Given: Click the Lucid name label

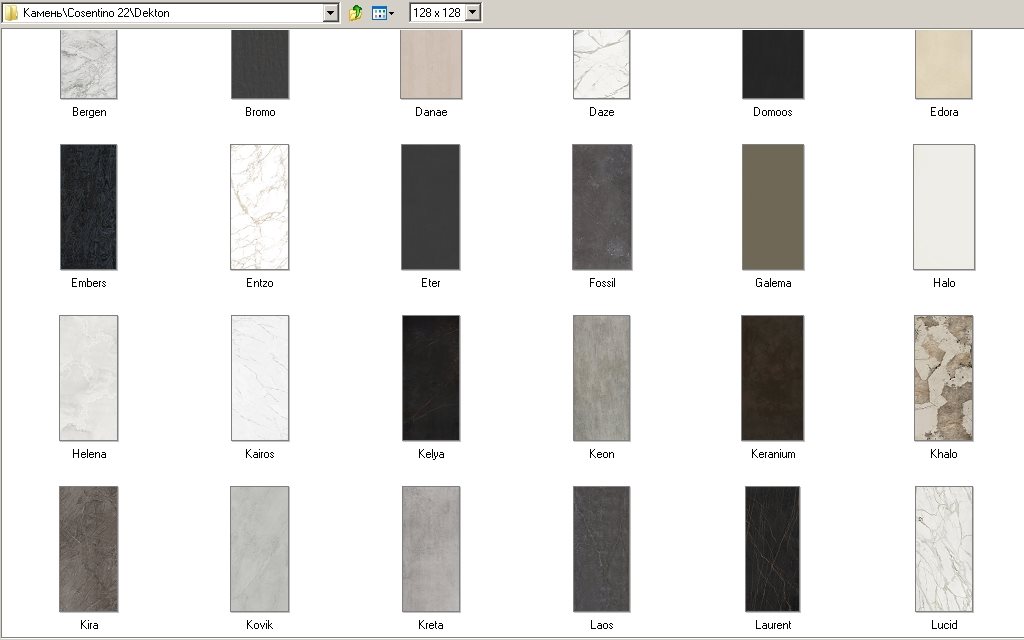Looking at the screenshot, I should [x=944, y=625].
